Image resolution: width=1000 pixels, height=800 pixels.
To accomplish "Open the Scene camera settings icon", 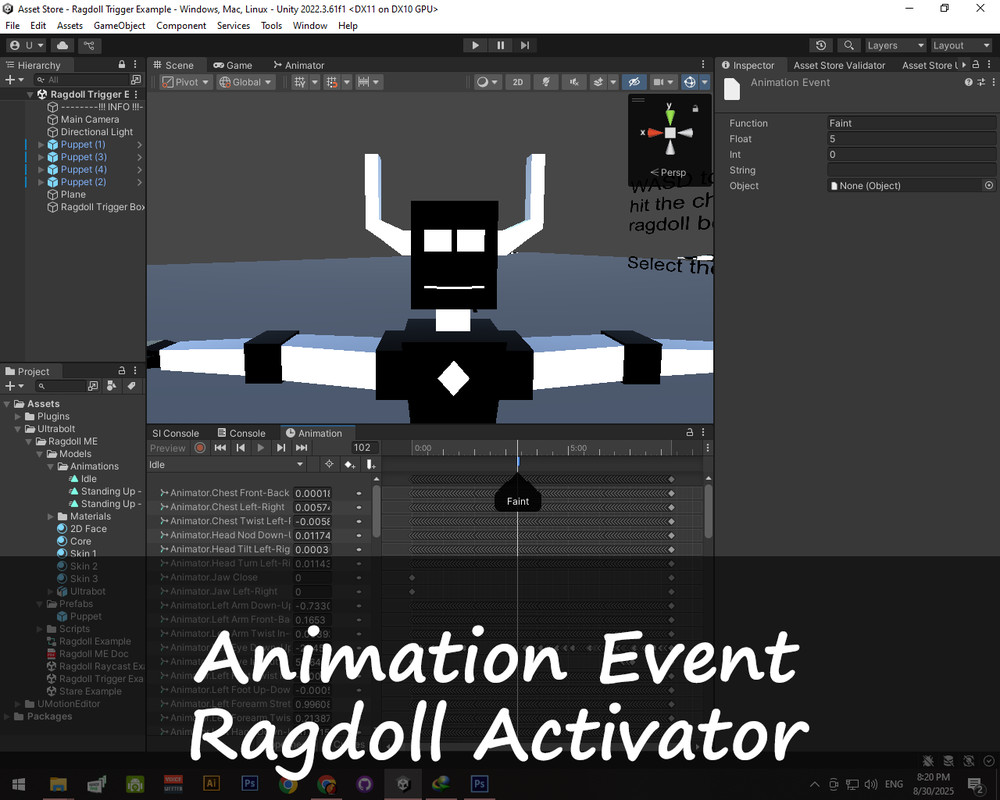I will 659,82.
